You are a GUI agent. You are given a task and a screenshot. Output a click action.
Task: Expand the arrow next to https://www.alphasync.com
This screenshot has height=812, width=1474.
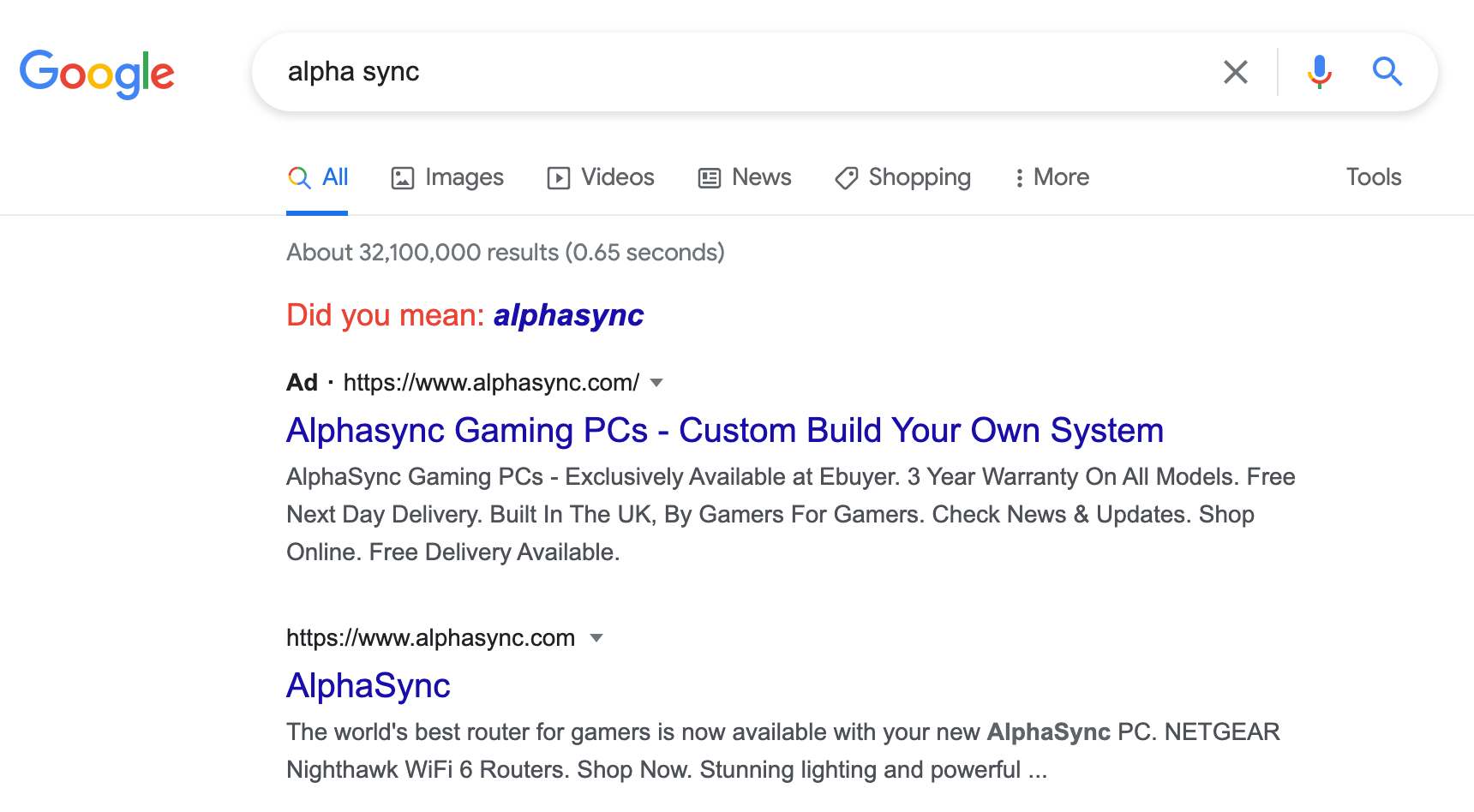point(596,638)
